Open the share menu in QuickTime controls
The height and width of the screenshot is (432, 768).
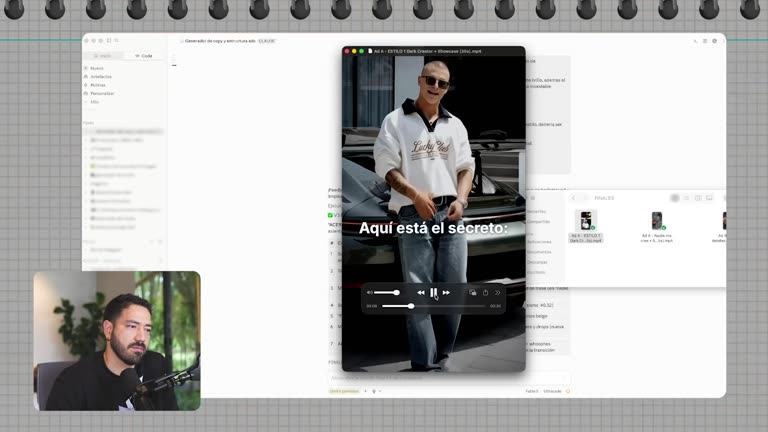[x=485, y=292]
